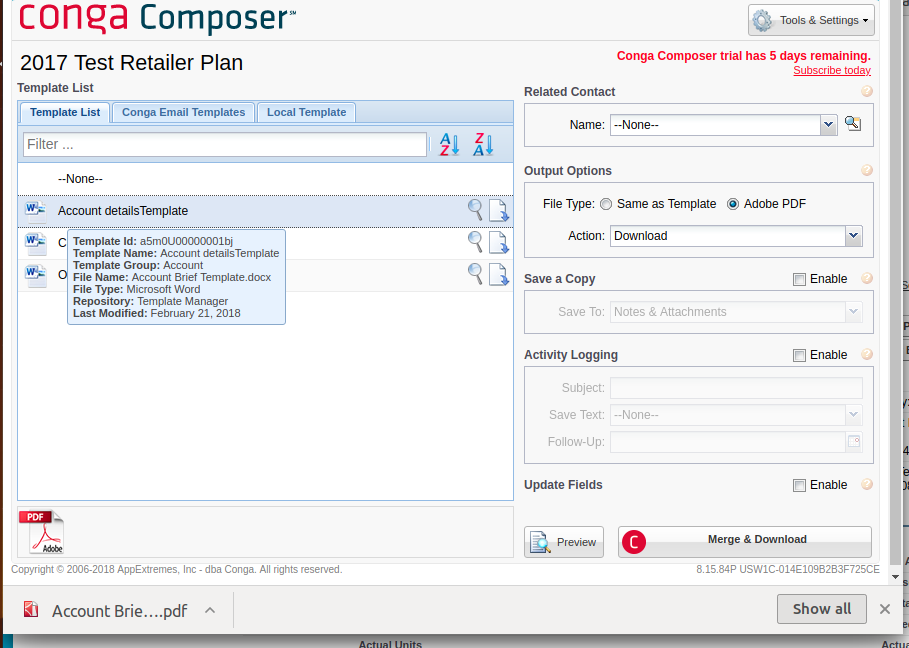Click the Adobe PDF output icon

[41, 532]
